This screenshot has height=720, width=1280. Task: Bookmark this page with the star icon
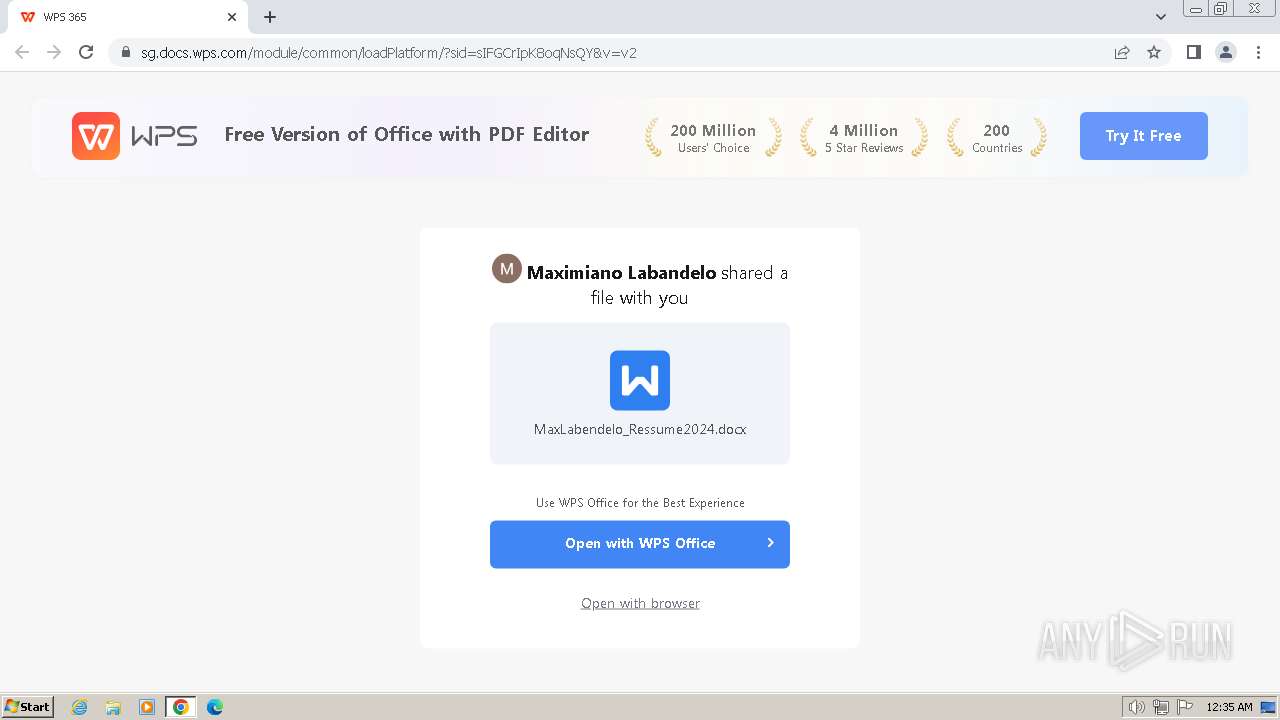coord(1154,52)
